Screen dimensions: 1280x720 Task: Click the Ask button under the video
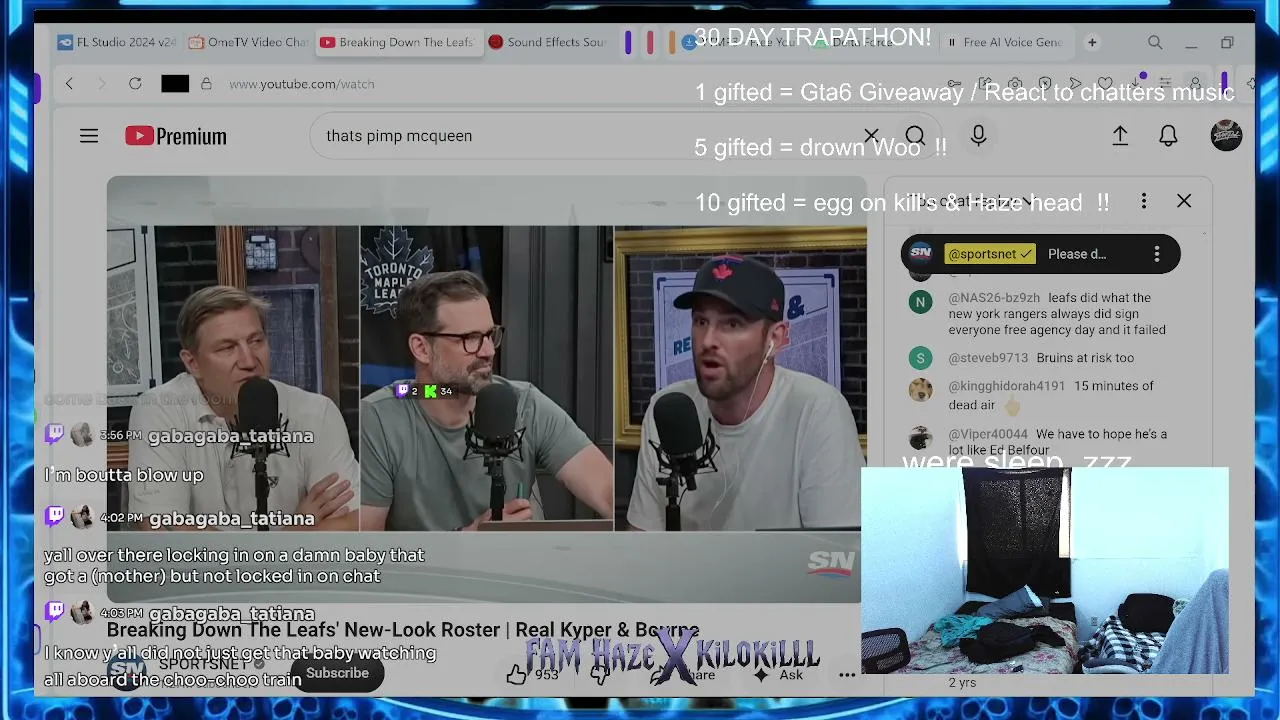pyautogui.click(x=781, y=675)
